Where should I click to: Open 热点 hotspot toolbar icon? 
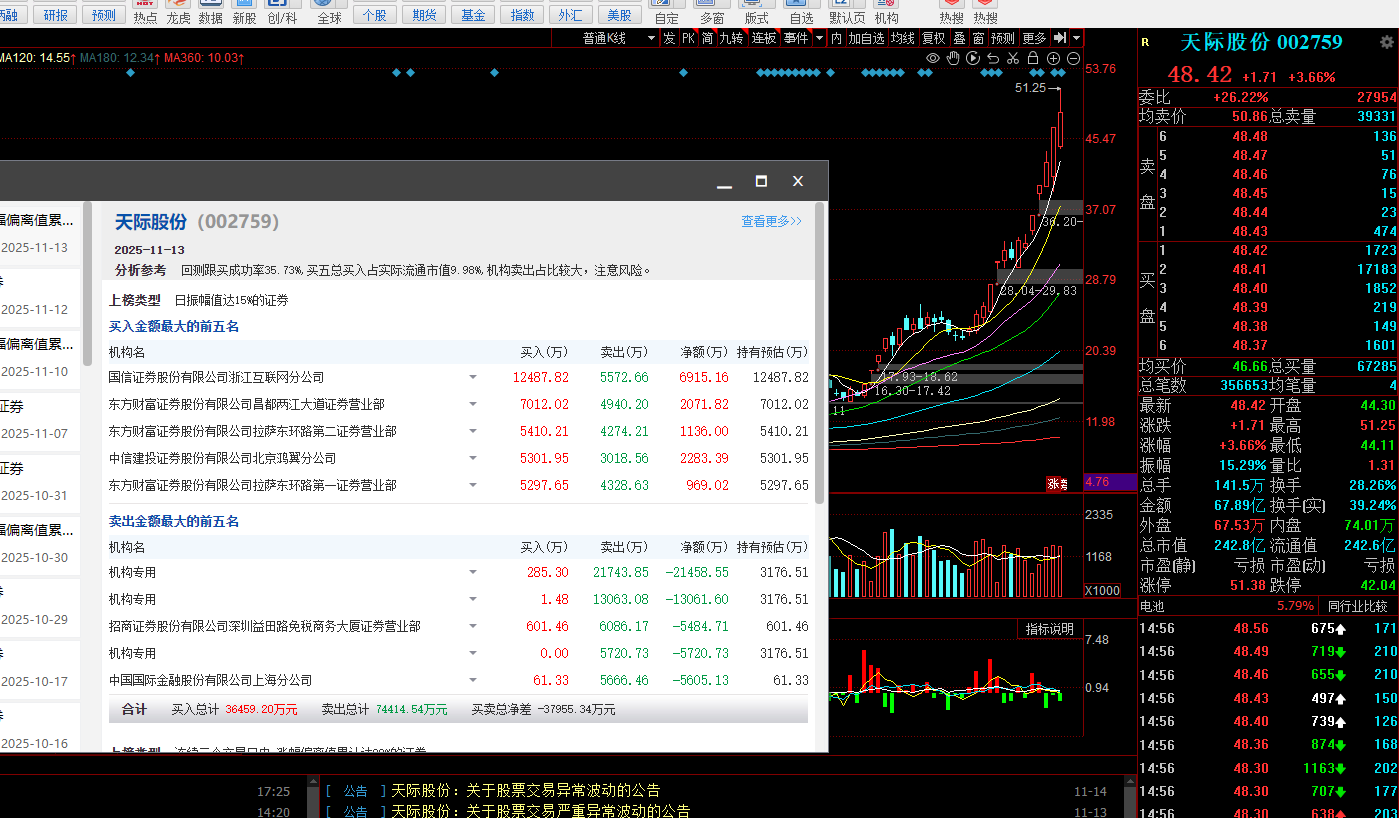click(145, 12)
